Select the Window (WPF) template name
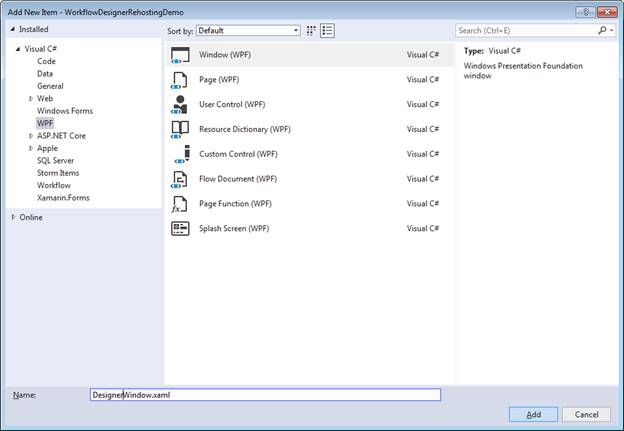The width and height of the screenshot is (624, 431). click(225, 55)
